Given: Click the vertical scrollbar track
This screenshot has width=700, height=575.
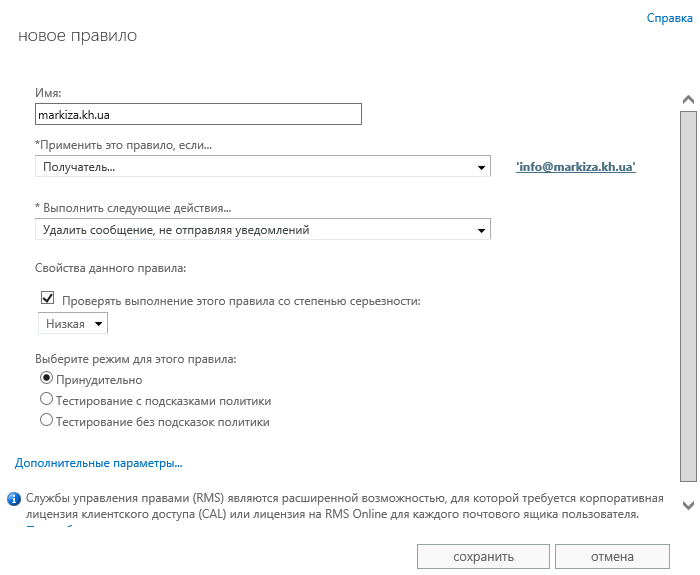Looking at the screenshot, I should [687, 300].
